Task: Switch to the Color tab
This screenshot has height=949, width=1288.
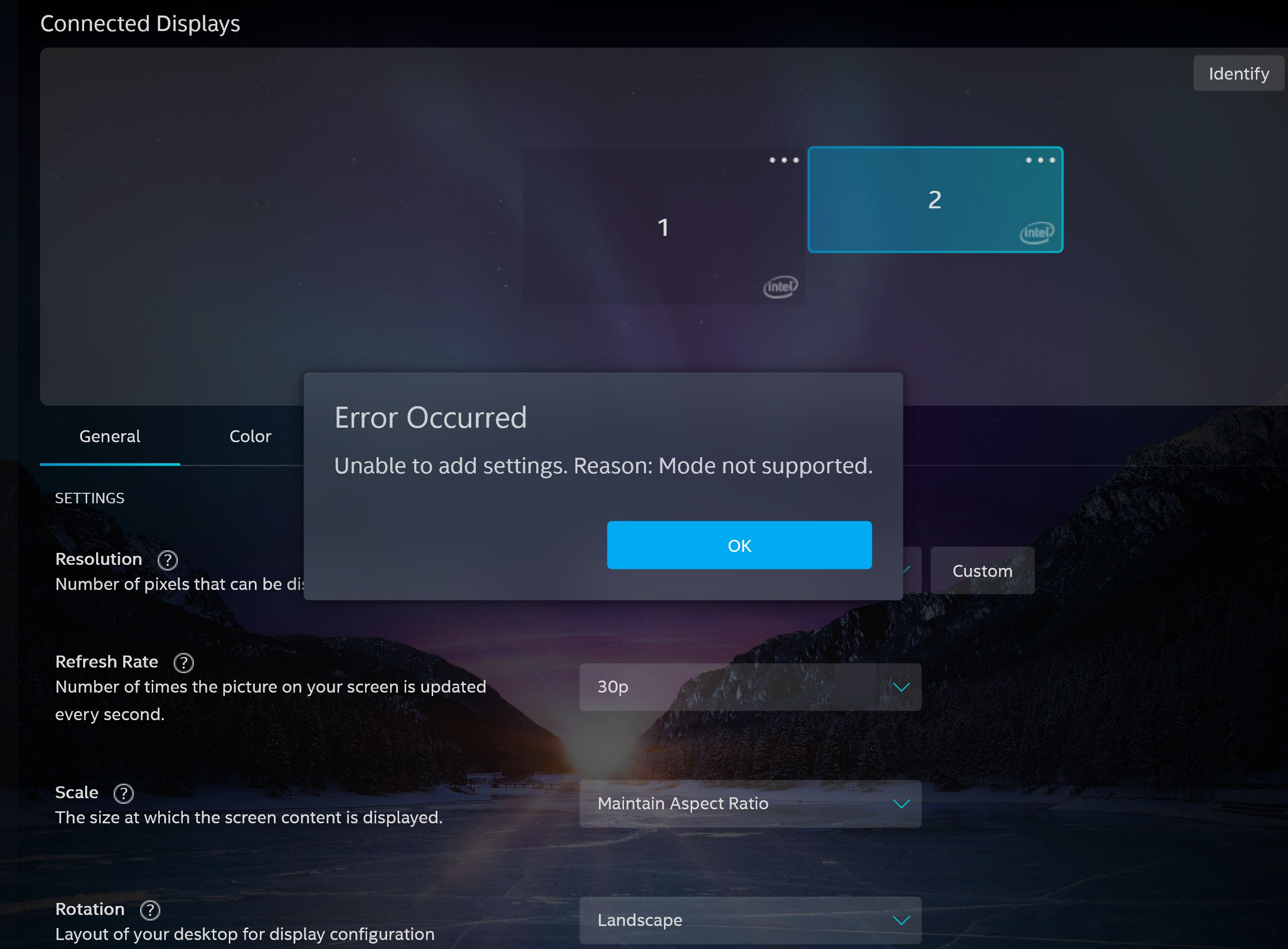Action: [x=250, y=437]
